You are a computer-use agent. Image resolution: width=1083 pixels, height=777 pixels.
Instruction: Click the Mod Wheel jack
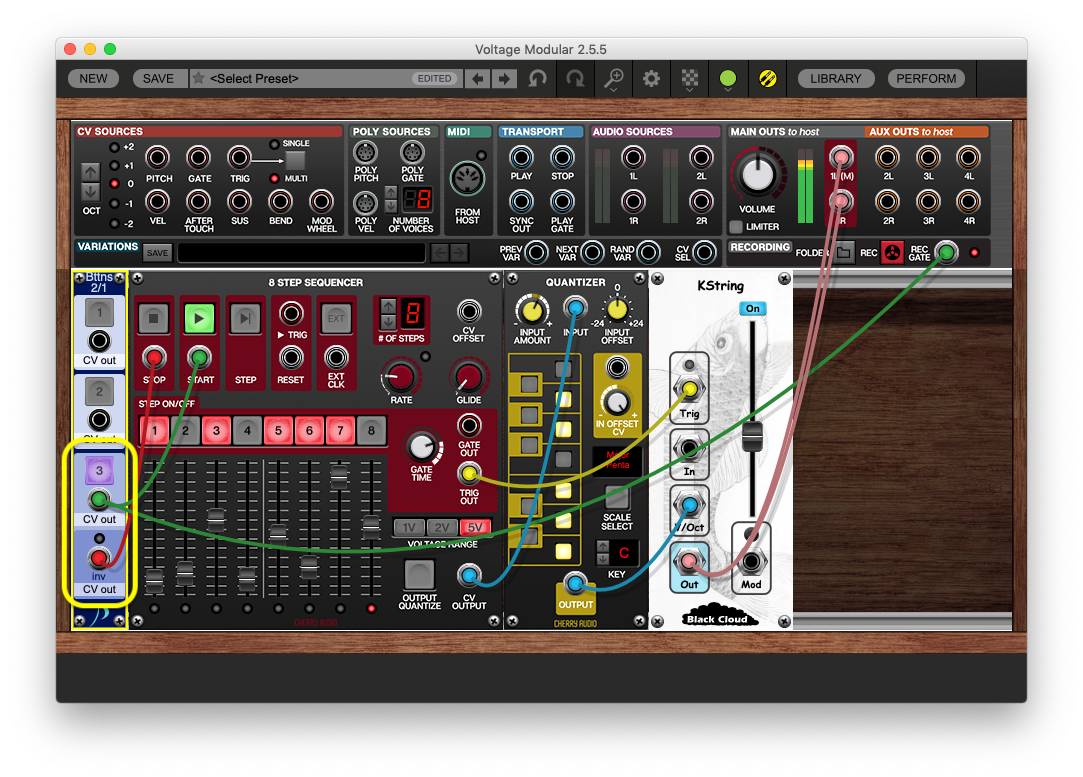click(x=320, y=202)
